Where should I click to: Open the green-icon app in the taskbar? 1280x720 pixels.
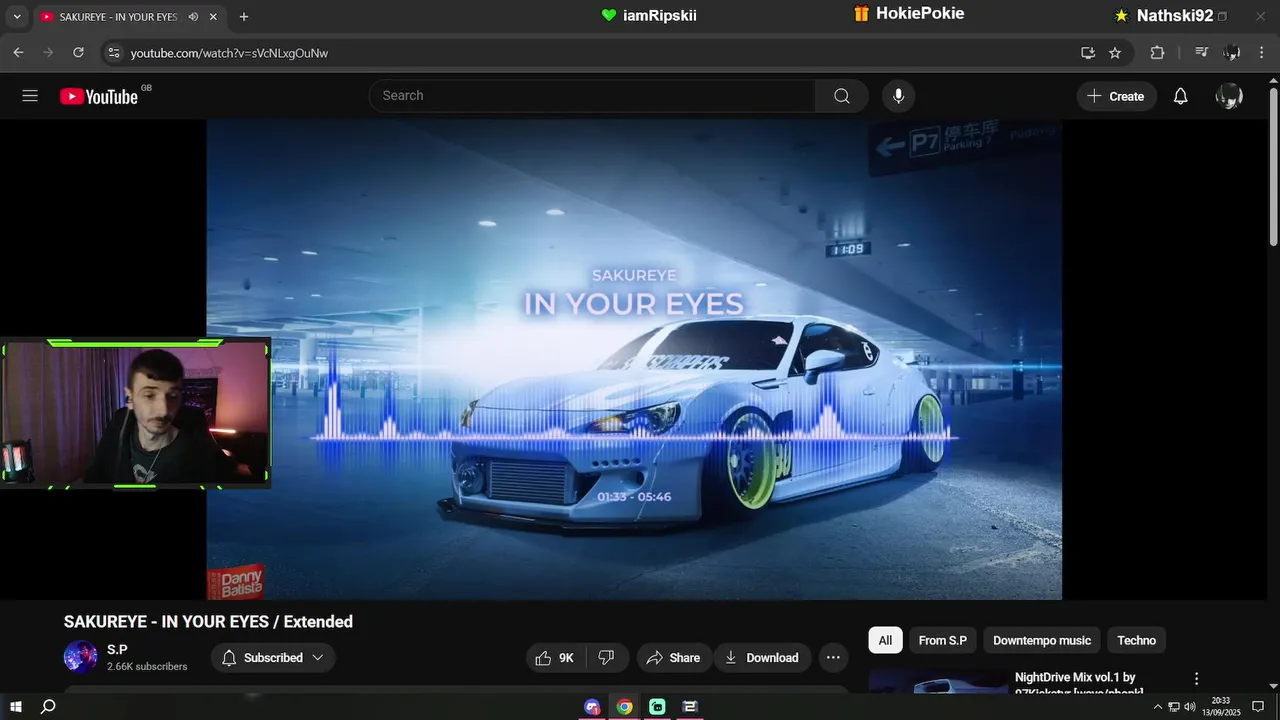(x=657, y=707)
